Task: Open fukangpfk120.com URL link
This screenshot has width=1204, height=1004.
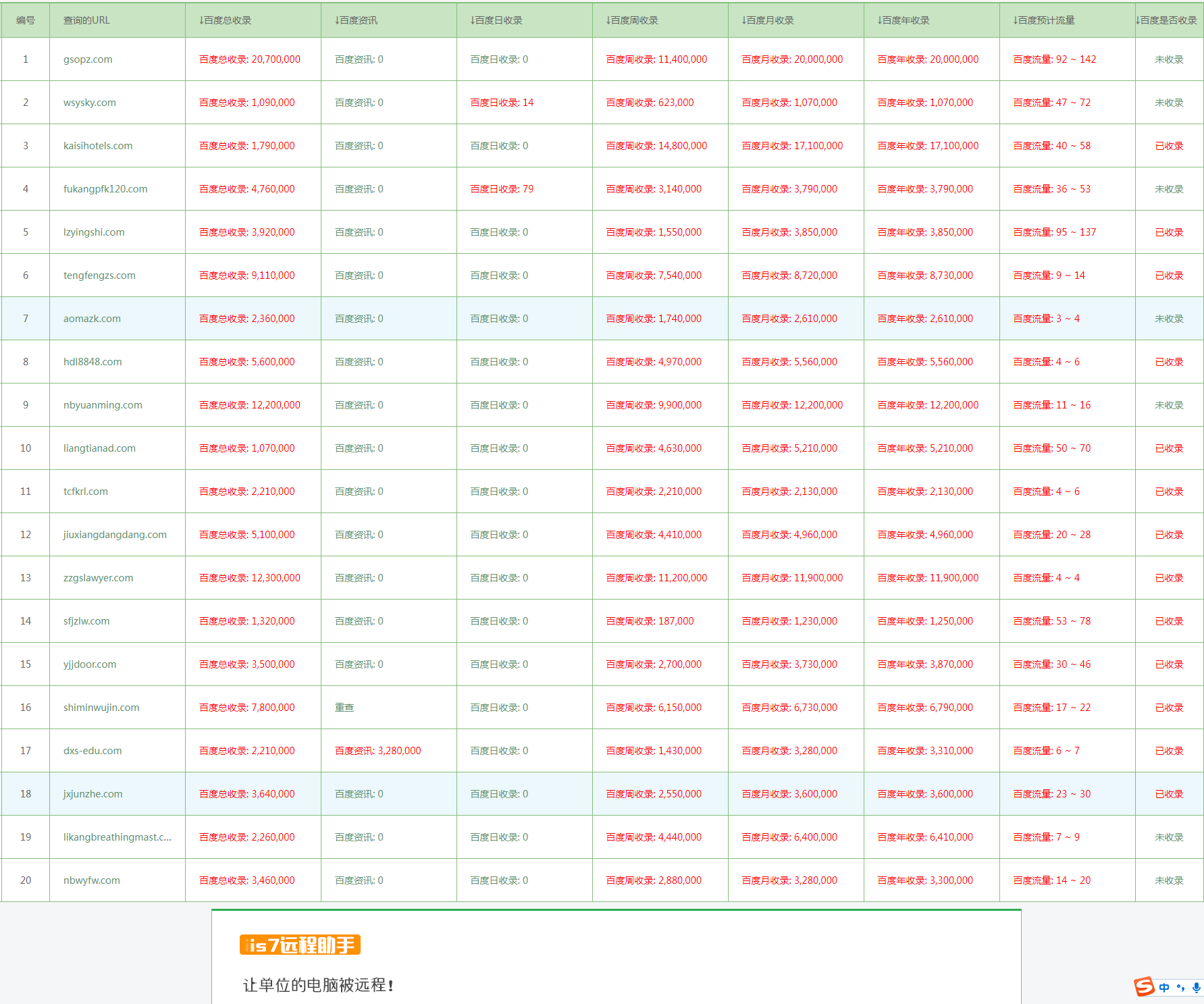Action: 105,189
